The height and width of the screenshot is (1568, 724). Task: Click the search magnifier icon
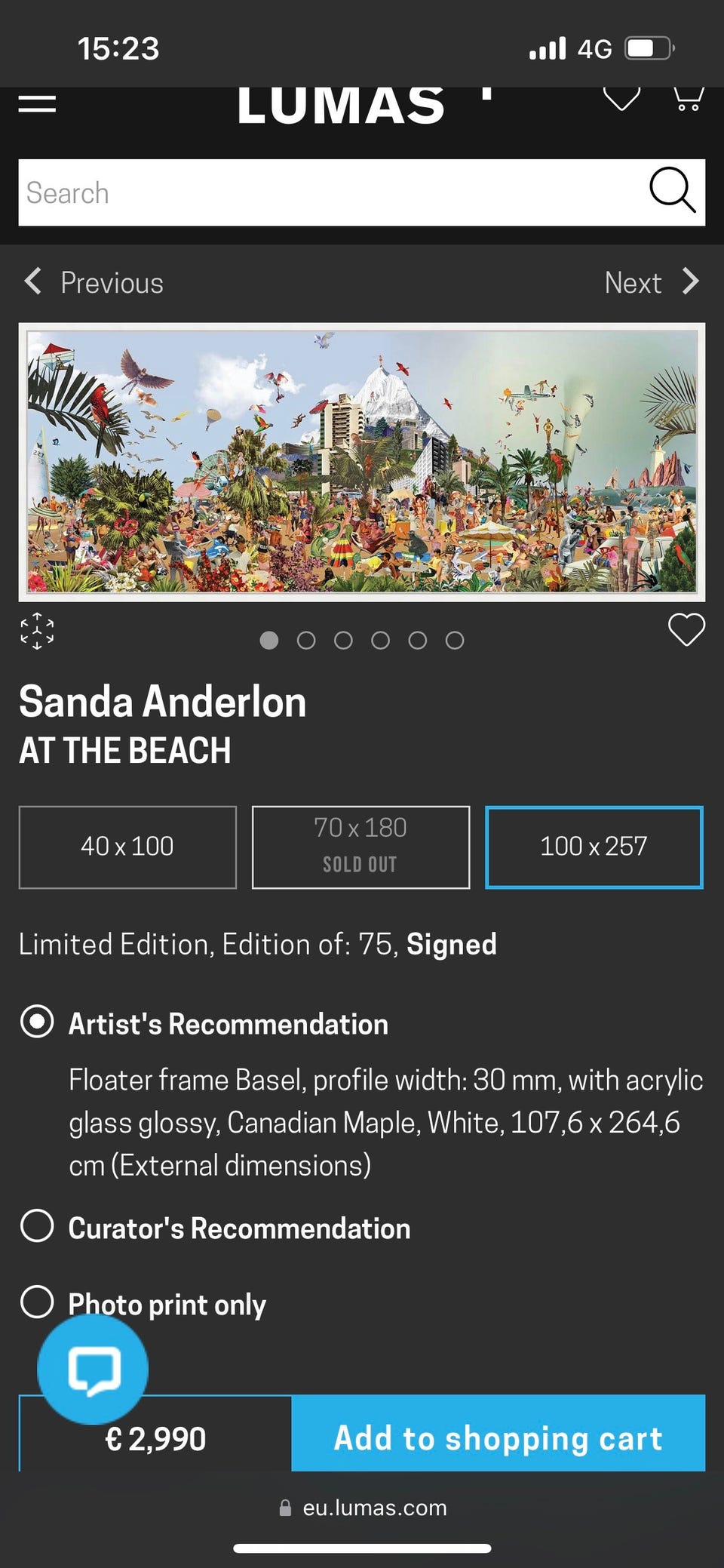coord(671,191)
